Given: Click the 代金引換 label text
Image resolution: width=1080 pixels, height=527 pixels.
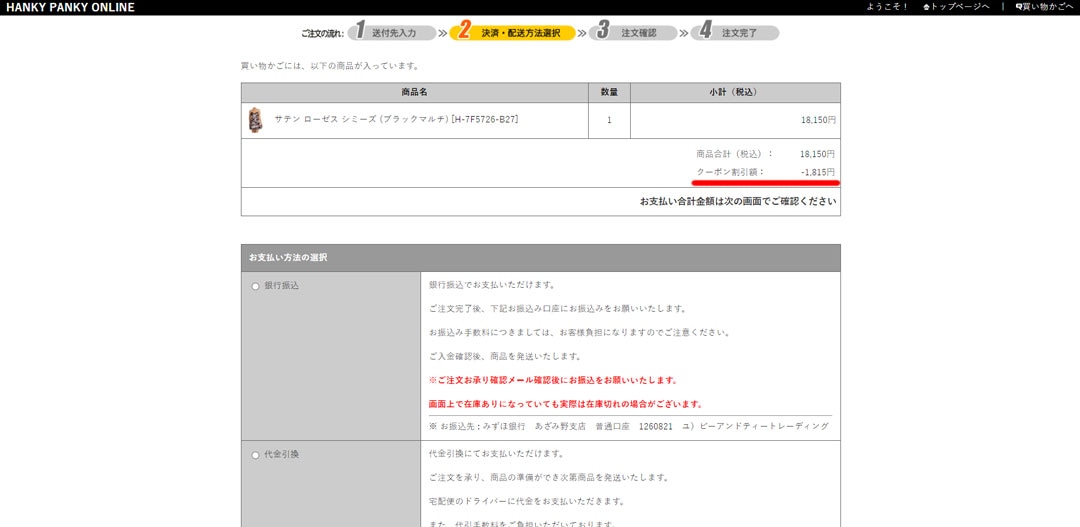Looking at the screenshot, I should pos(281,455).
